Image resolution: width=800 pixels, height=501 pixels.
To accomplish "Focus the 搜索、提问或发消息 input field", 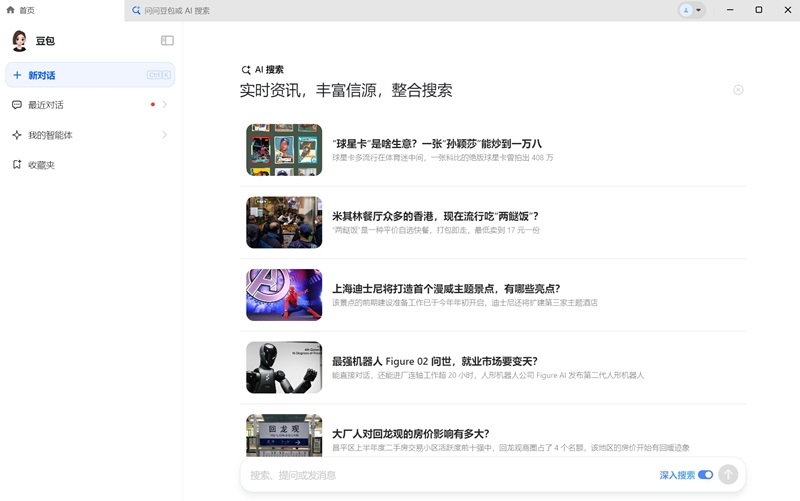I will click(449, 475).
